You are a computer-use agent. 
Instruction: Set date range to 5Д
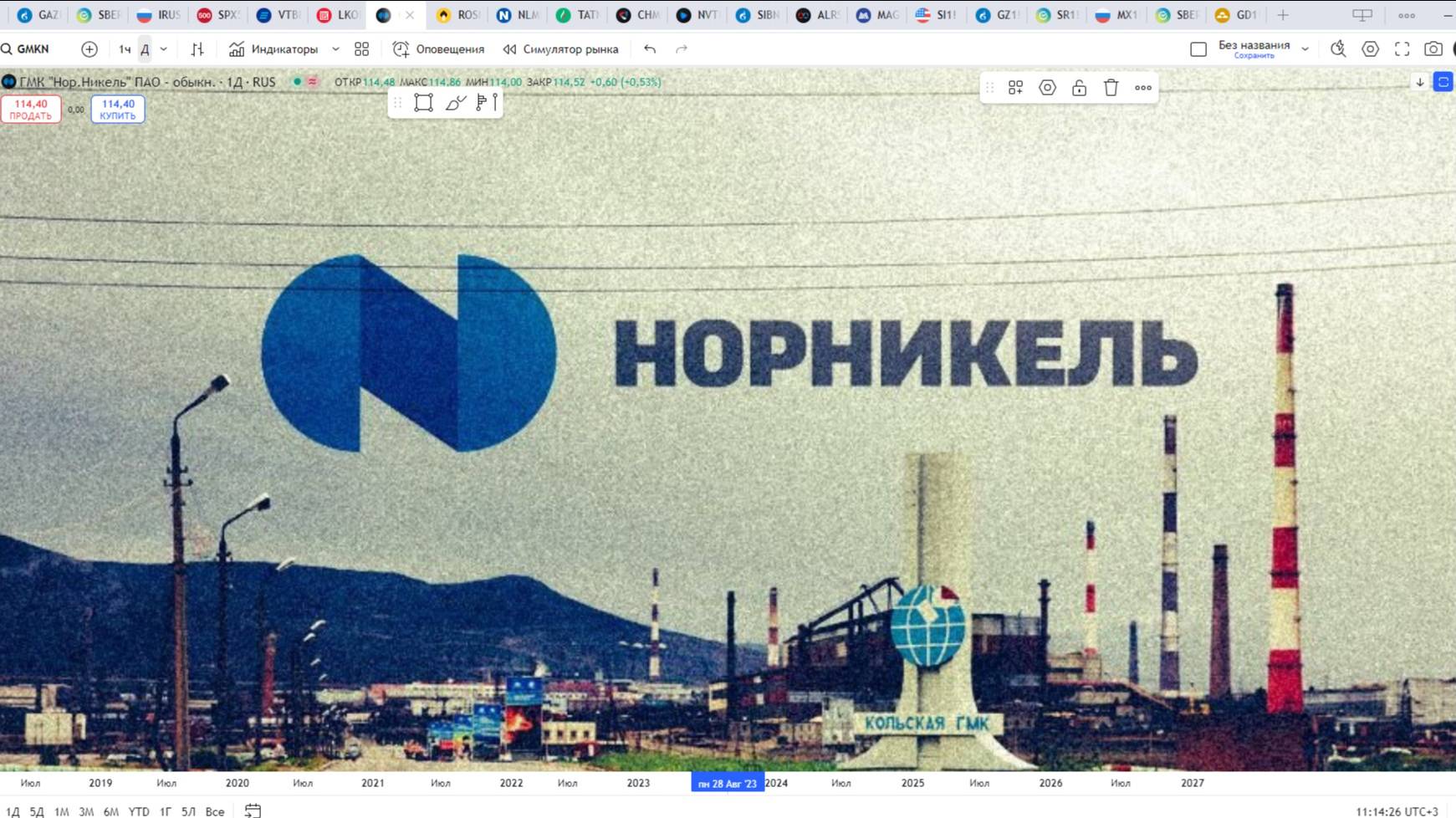pyautogui.click(x=37, y=811)
